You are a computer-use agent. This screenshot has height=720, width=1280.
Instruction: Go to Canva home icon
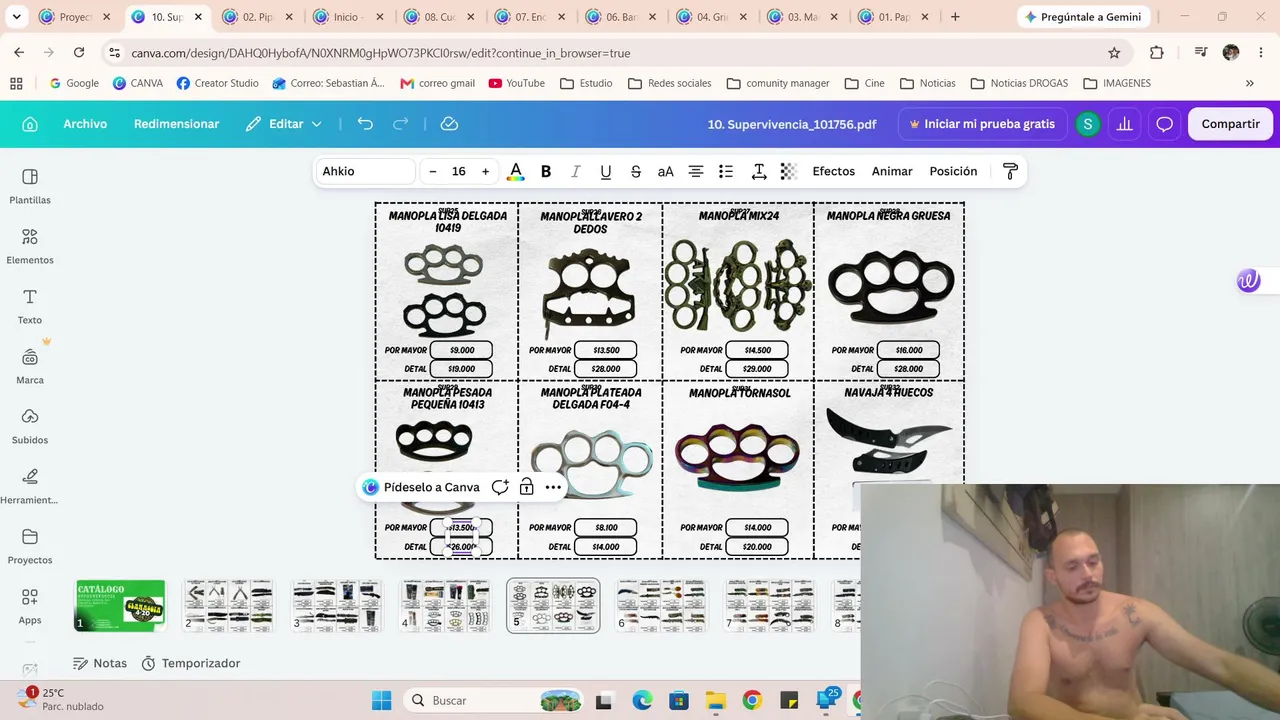point(30,124)
